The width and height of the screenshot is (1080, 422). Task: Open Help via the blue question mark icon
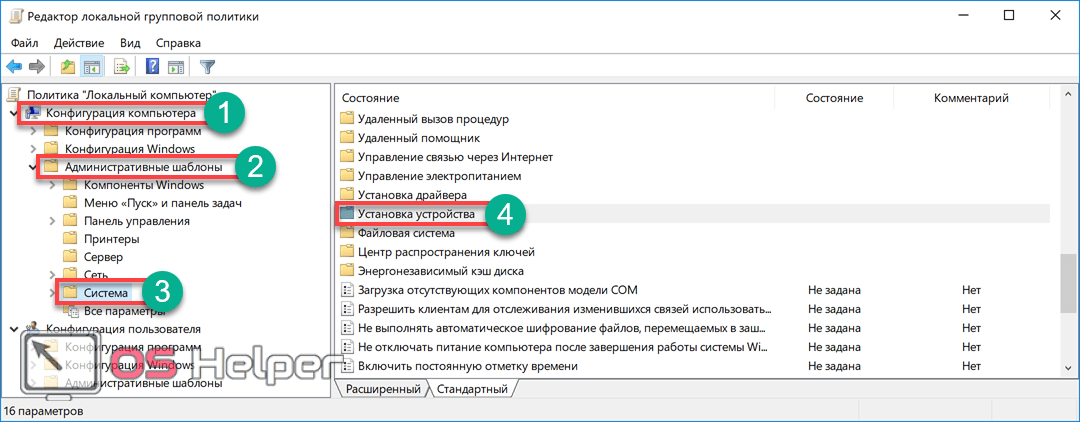[153, 67]
